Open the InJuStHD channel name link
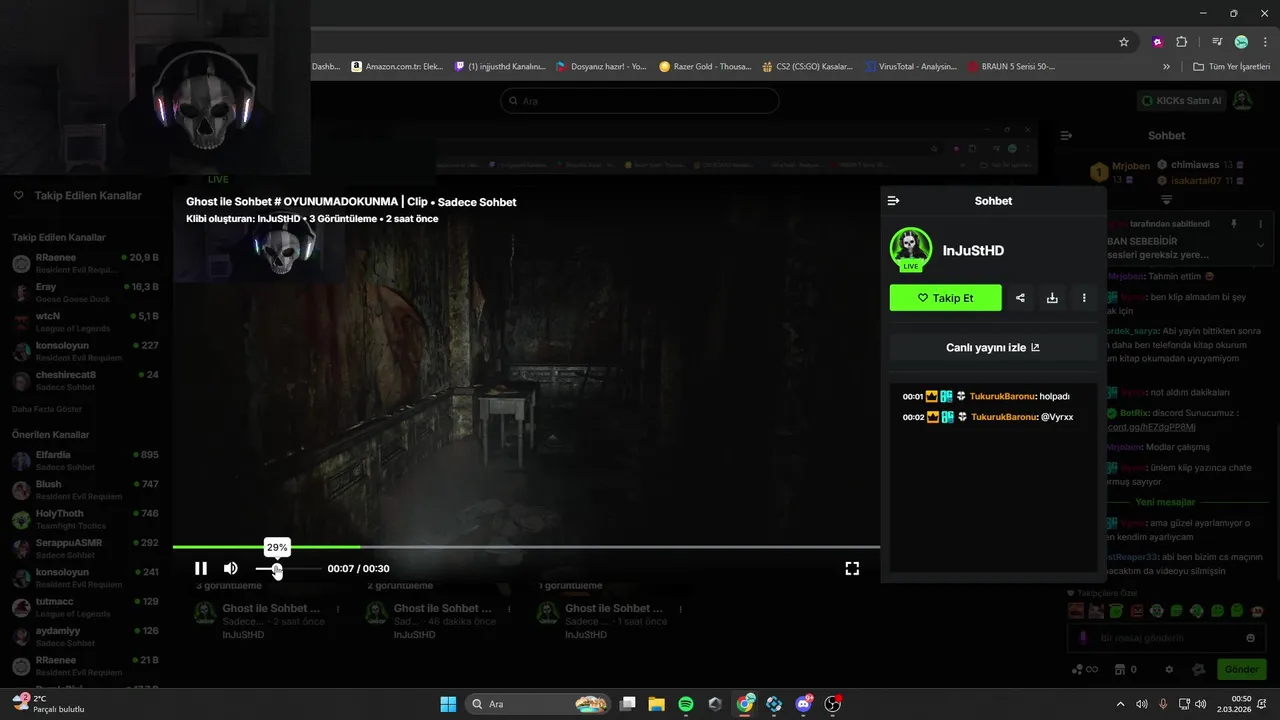The image size is (1280, 720). point(973,251)
